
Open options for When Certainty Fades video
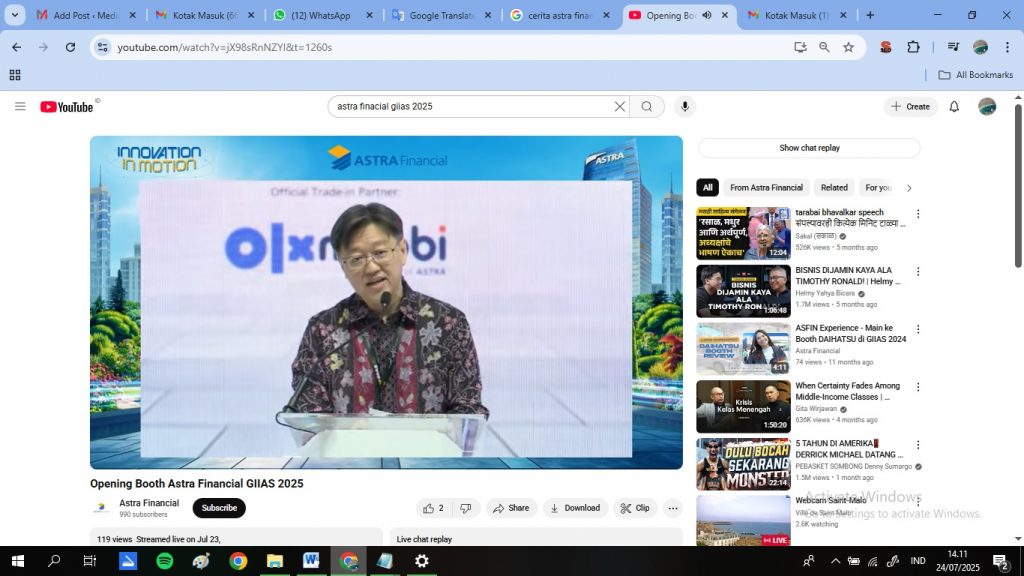pos(918,387)
